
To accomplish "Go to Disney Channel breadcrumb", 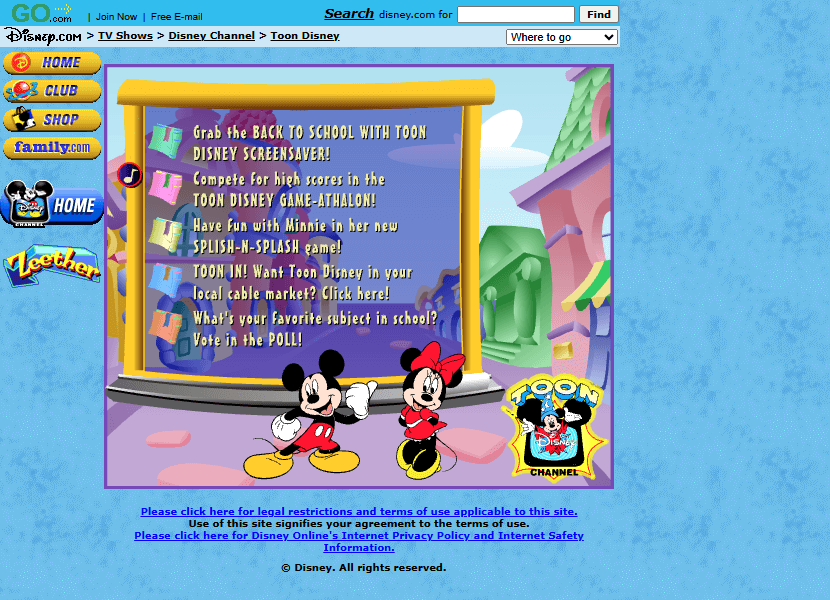I will click(211, 35).
